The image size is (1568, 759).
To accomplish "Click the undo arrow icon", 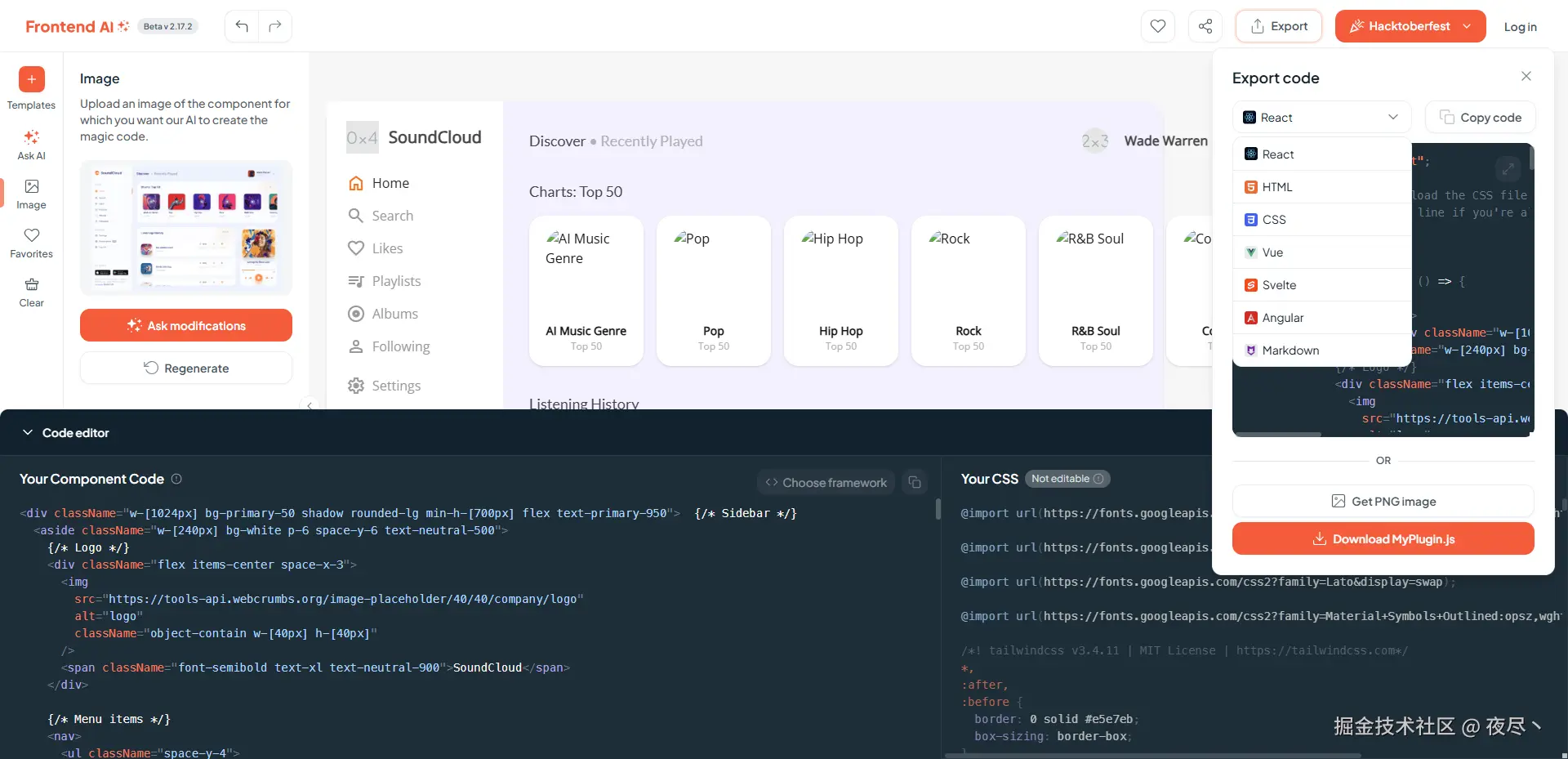I will (242, 26).
